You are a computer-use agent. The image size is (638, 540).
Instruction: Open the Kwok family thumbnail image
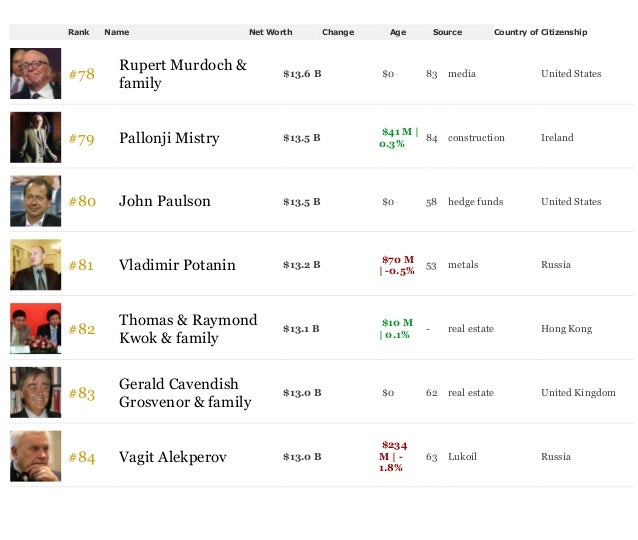point(35,328)
